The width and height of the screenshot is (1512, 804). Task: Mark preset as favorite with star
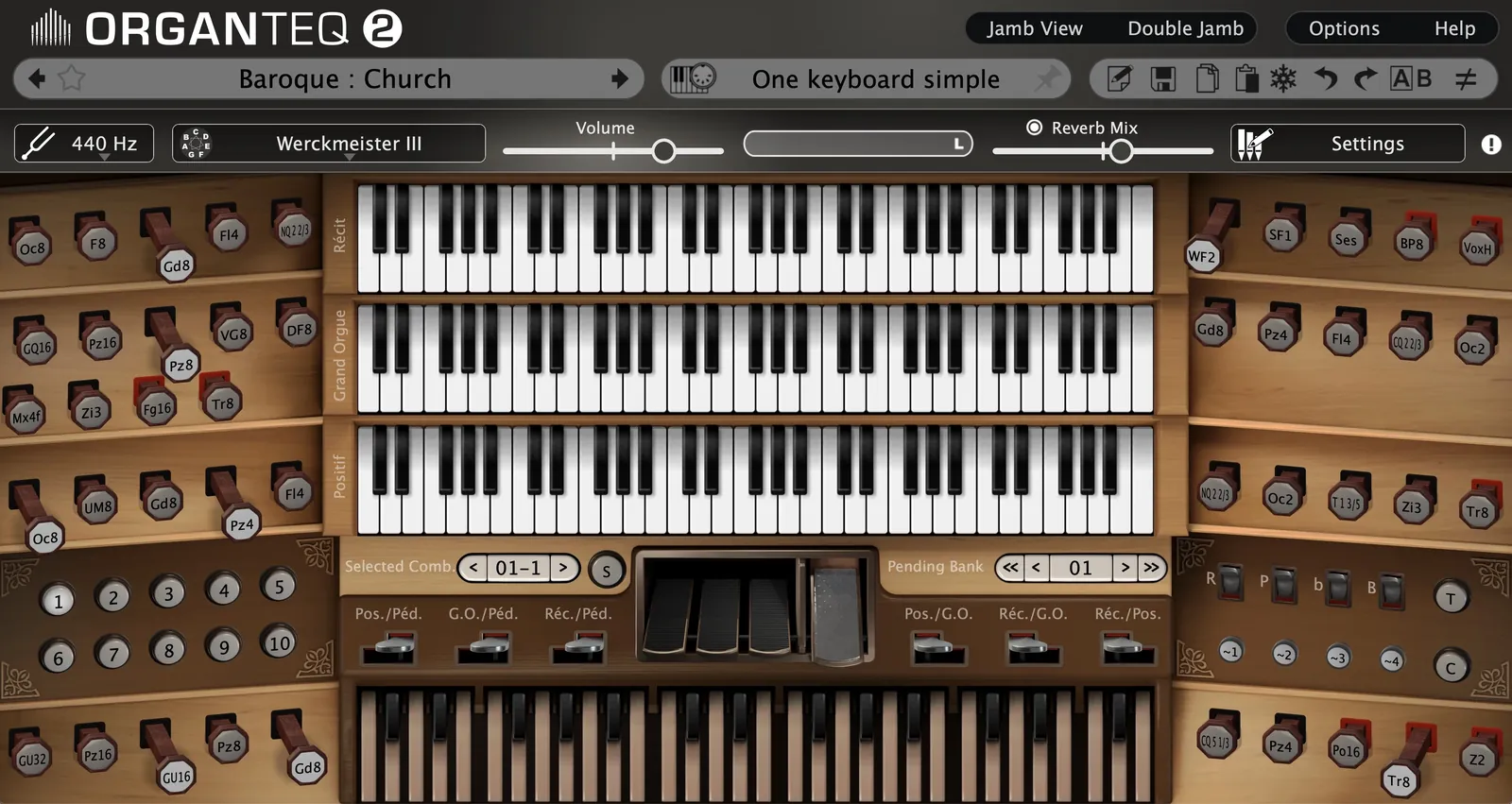click(x=72, y=78)
